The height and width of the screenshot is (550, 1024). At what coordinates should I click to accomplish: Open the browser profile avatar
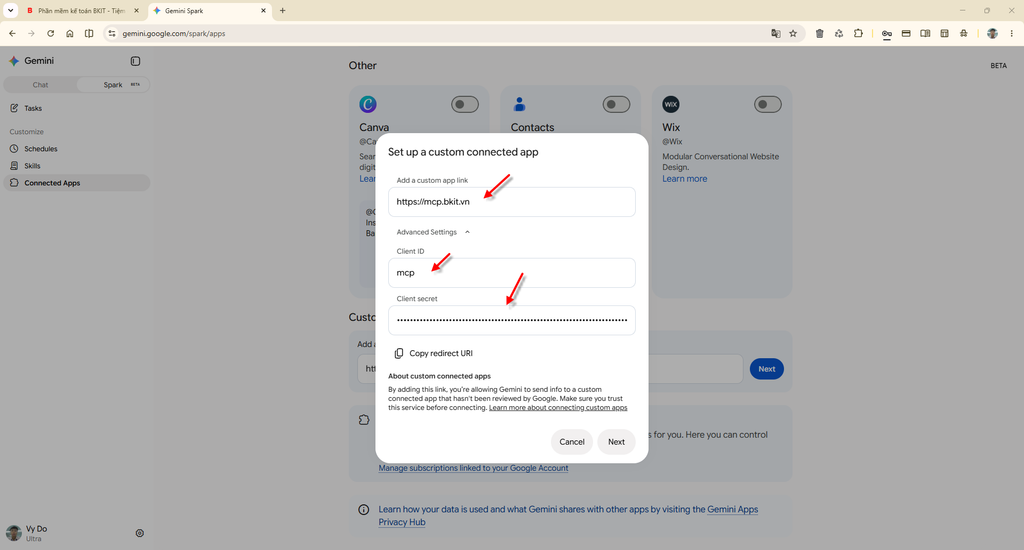tap(992, 33)
